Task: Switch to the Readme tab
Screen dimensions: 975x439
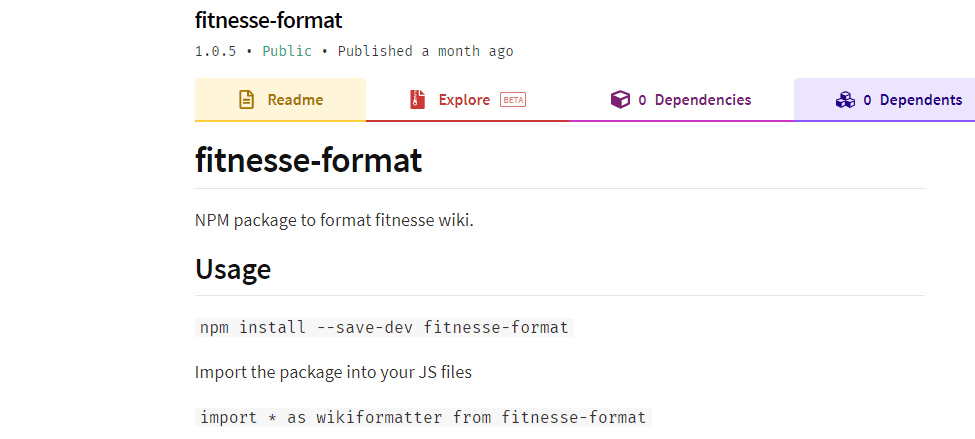Action: click(x=280, y=99)
